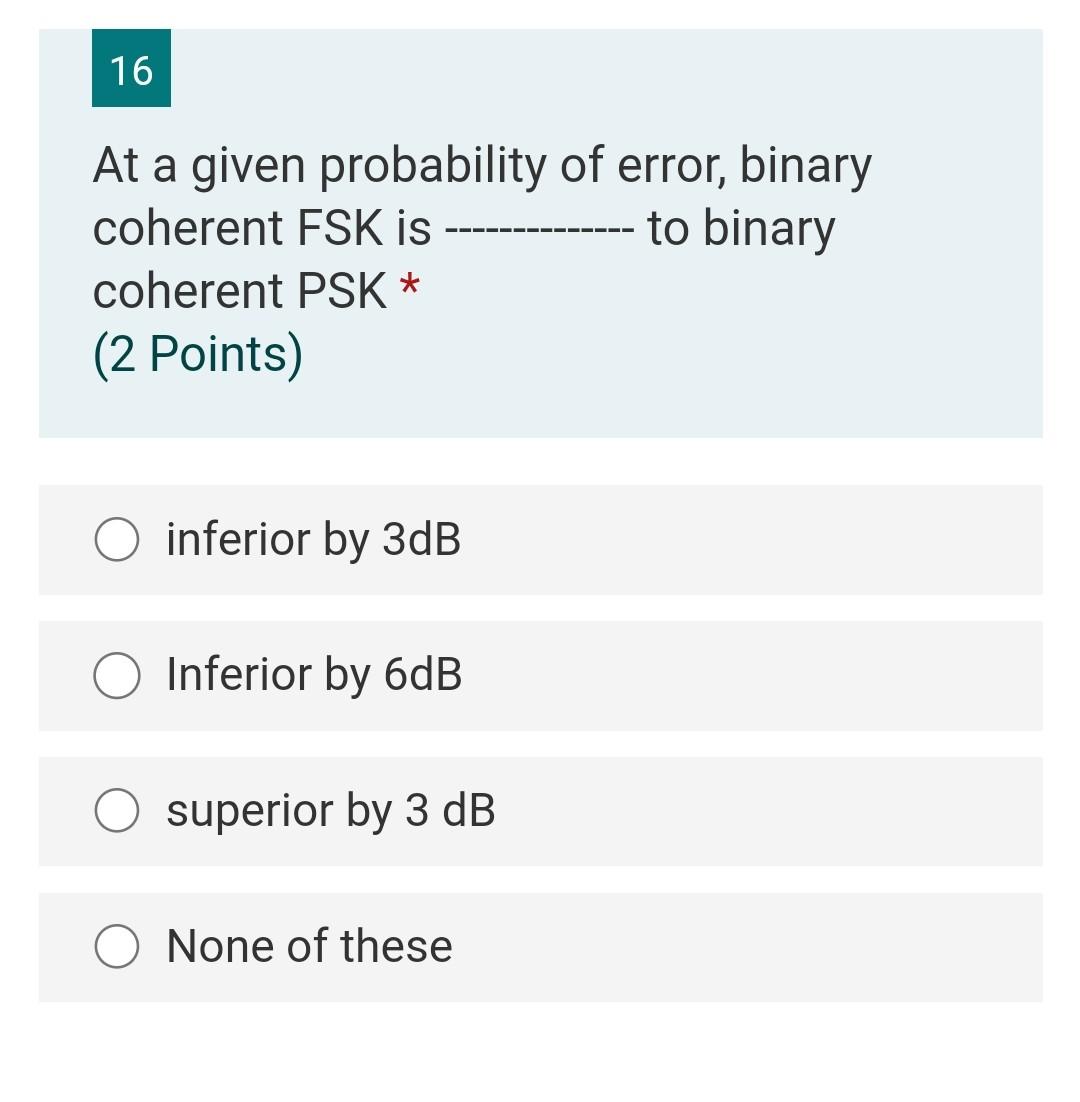Click the question number 16 badge
The image size is (1080, 1102).
(x=131, y=70)
